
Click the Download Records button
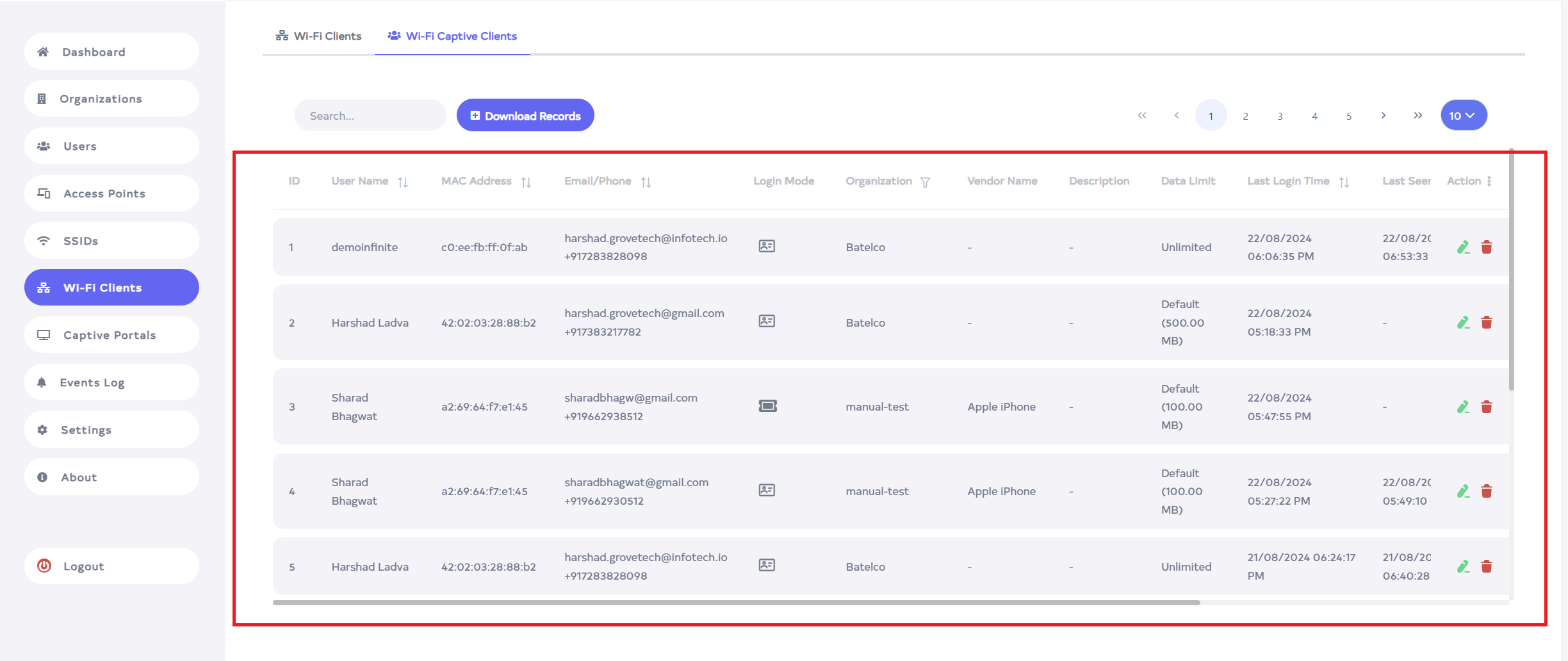pos(525,116)
